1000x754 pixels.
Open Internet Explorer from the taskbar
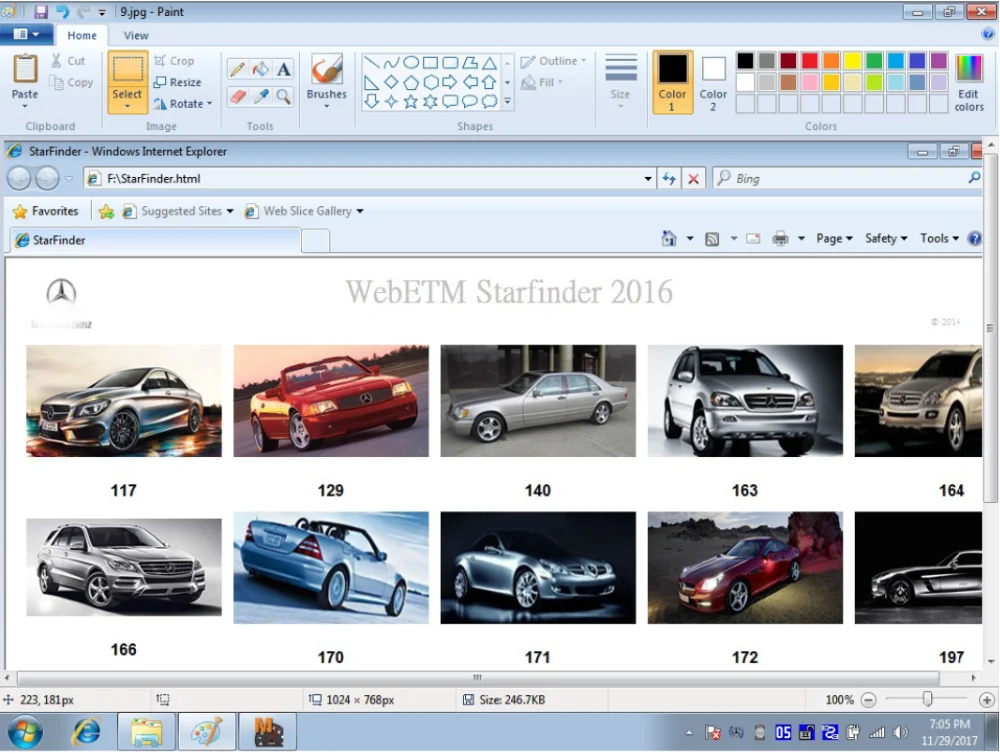pyautogui.click(x=87, y=732)
